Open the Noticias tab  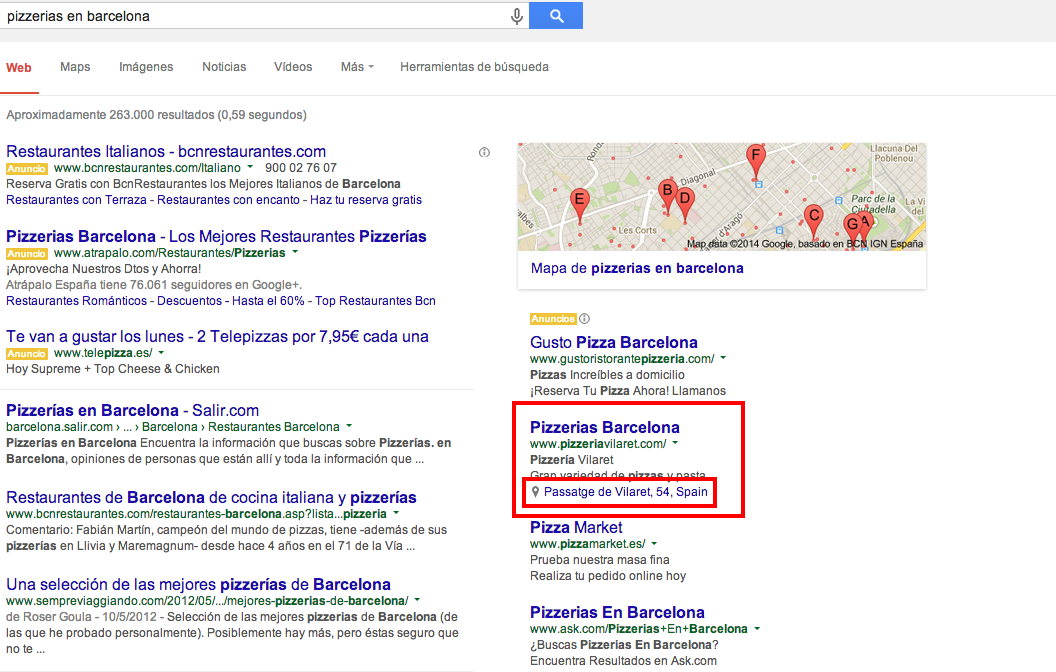point(224,67)
